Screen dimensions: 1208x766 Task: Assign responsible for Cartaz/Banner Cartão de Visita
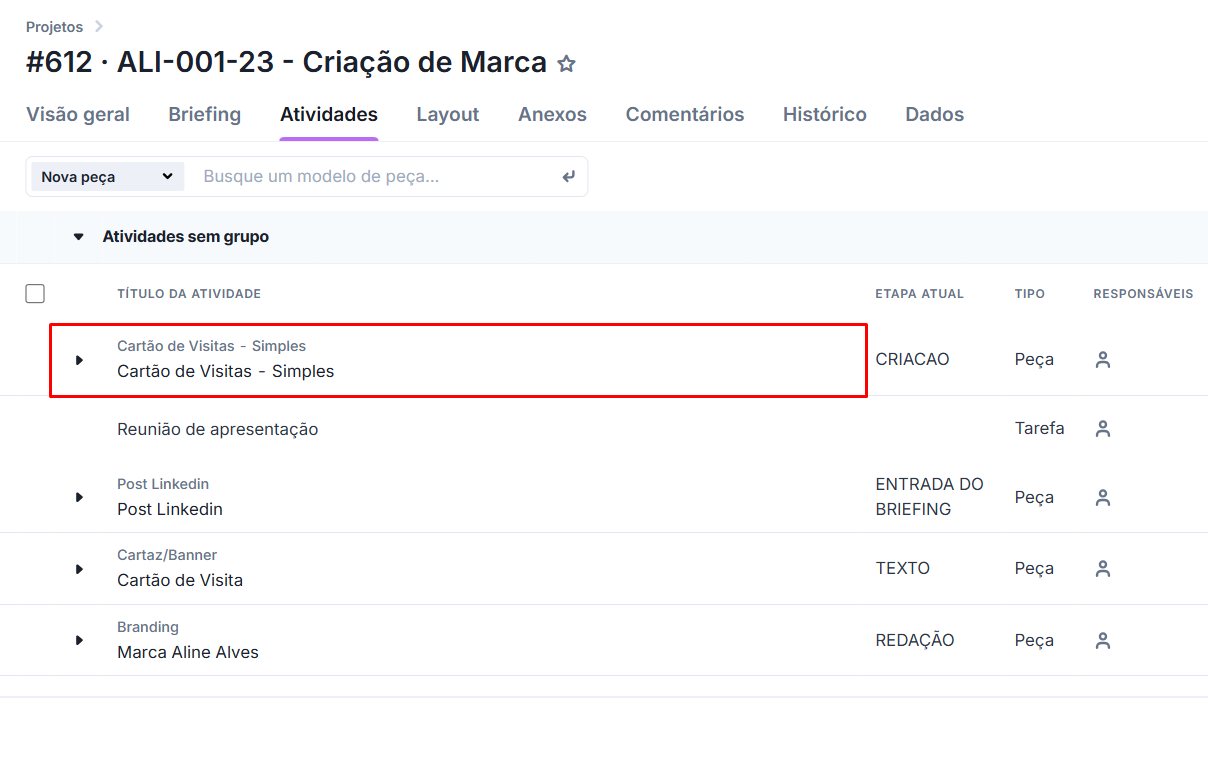click(1103, 569)
